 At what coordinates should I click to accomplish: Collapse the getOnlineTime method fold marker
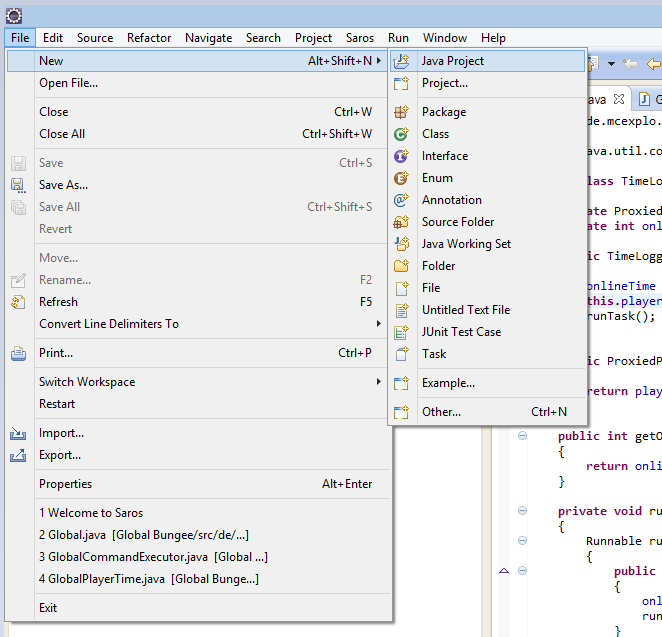[x=522, y=435]
